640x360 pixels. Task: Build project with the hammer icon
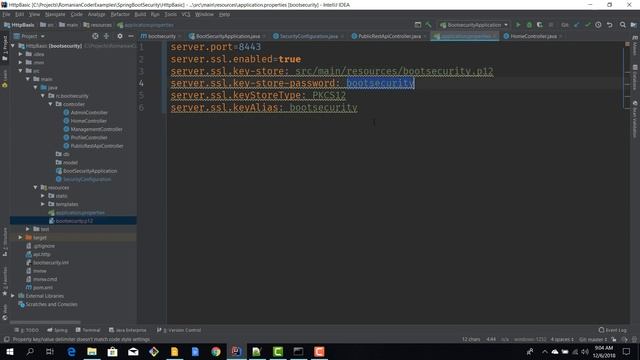(428, 25)
